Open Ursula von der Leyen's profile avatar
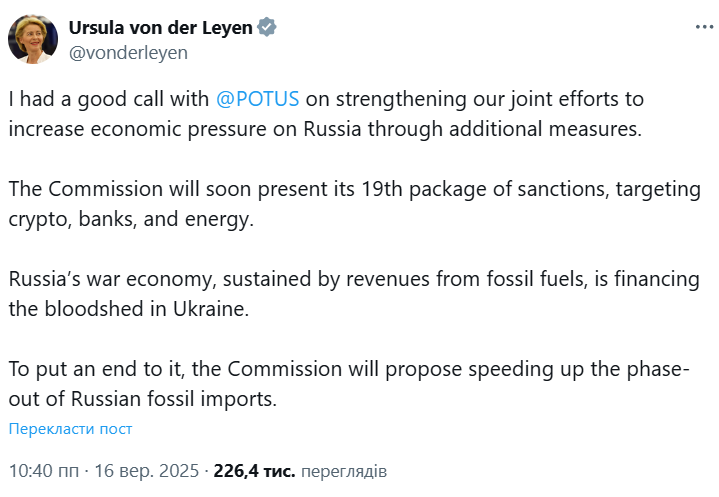This screenshot has width=719, height=497. [x=33, y=39]
